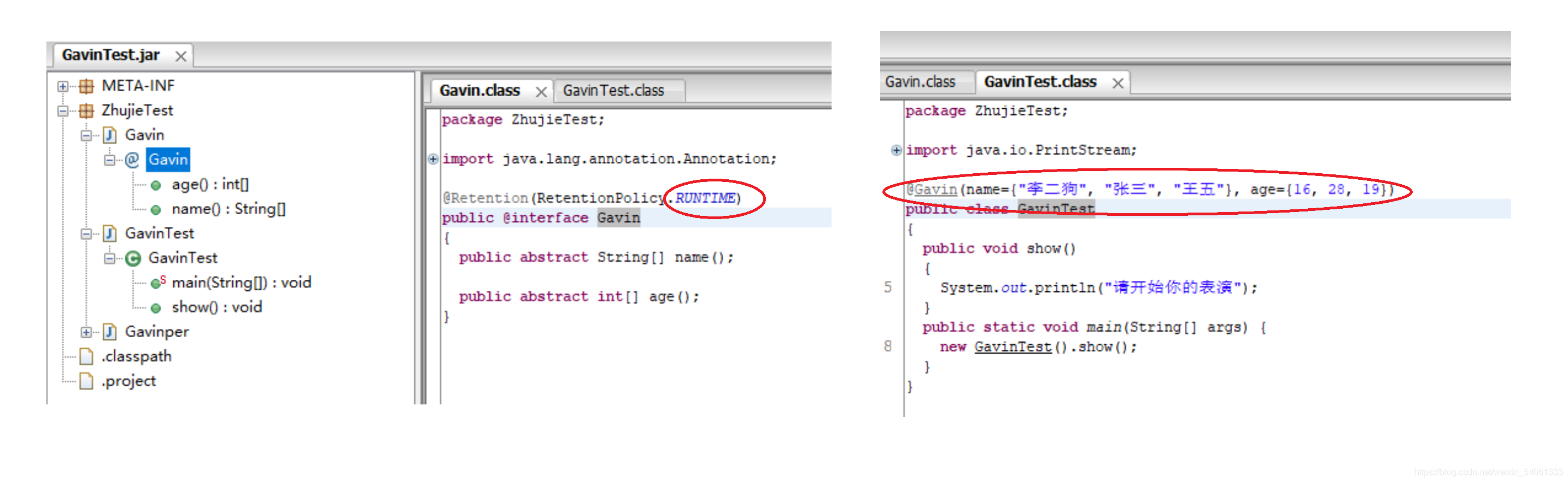Click the System.out.println statement
Screen dimensions: 1568x482
click(1099, 288)
